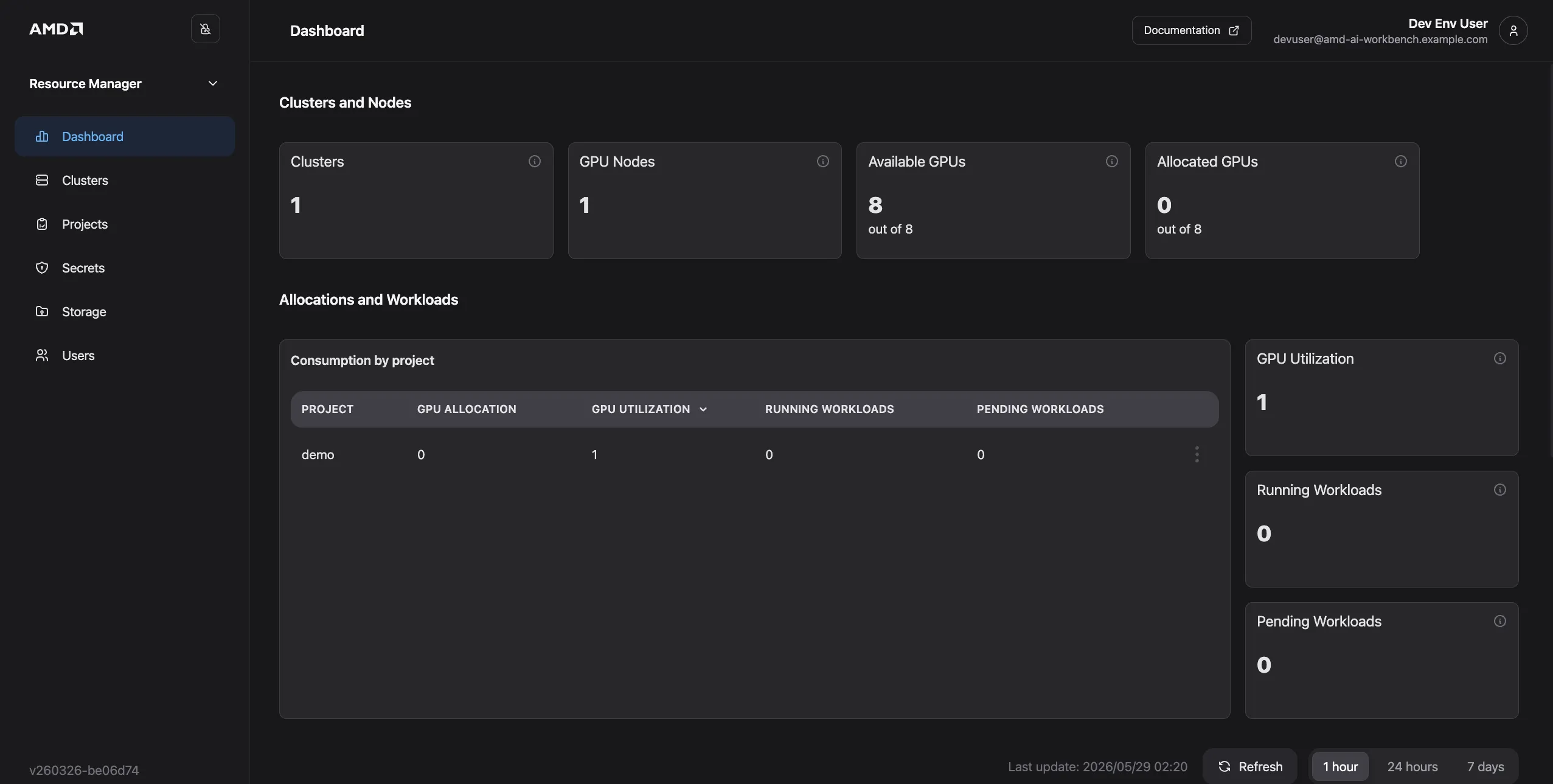1553x784 pixels.
Task: Click the external link icon beside Documentation
Action: pyautogui.click(x=1234, y=30)
